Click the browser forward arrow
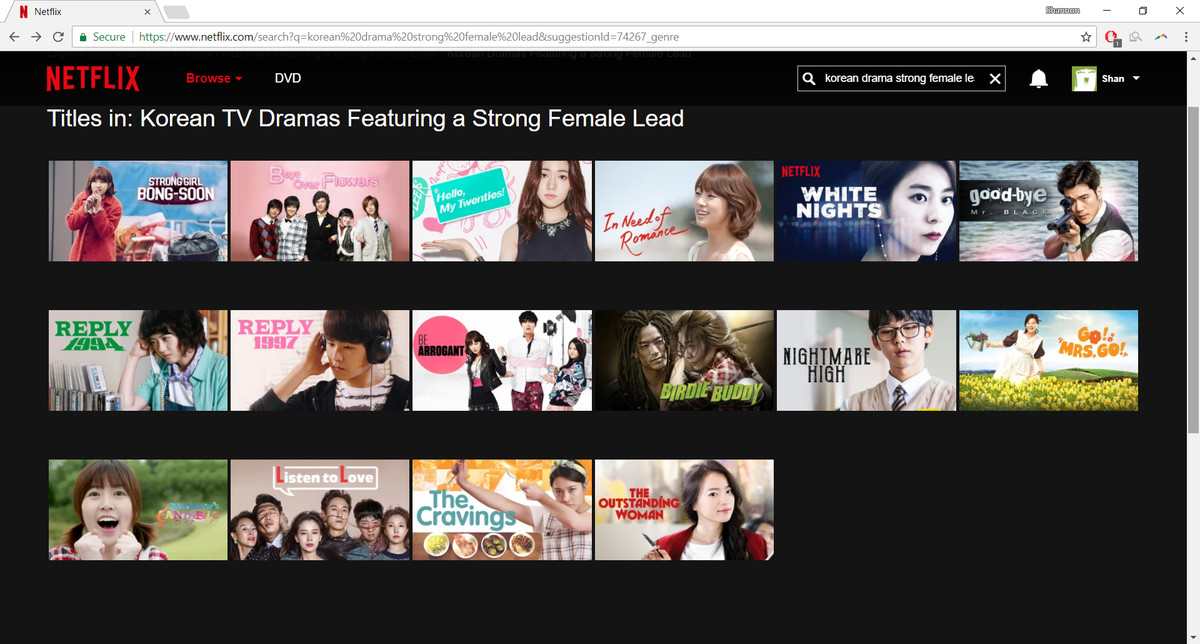The width and height of the screenshot is (1200, 644). (36, 37)
